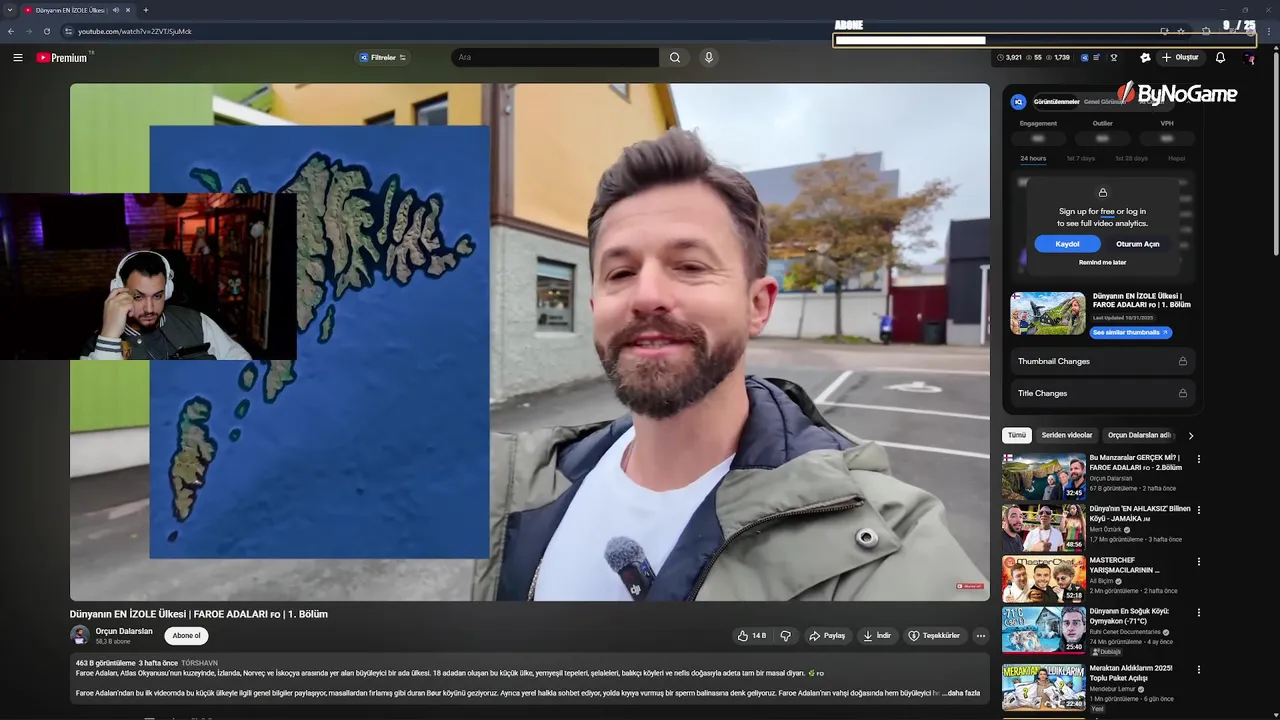Open options for FAROE ADALARI 2.Bölüm video
The image size is (1280, 720).
tap(1198, 459)
